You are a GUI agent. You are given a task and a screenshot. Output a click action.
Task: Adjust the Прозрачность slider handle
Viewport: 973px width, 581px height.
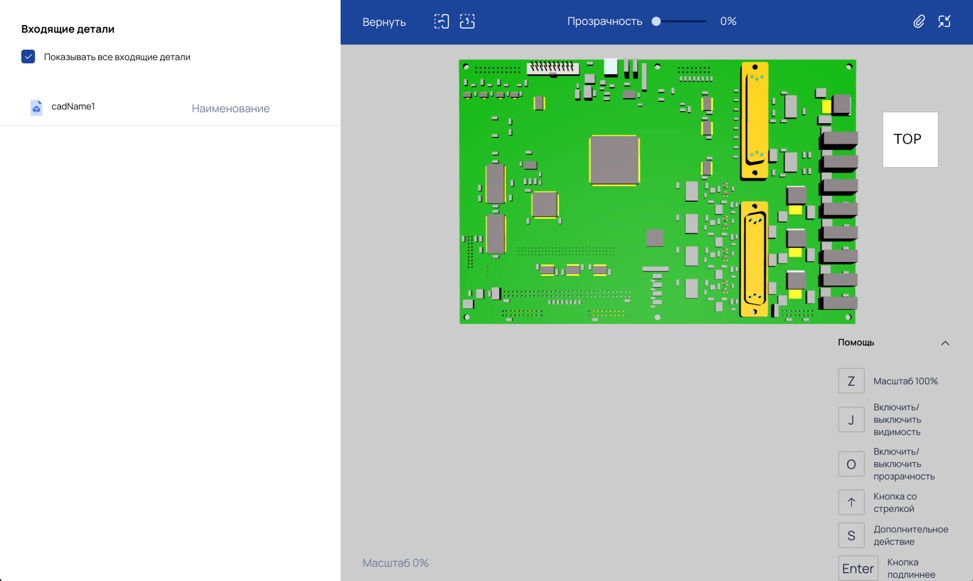657,21
